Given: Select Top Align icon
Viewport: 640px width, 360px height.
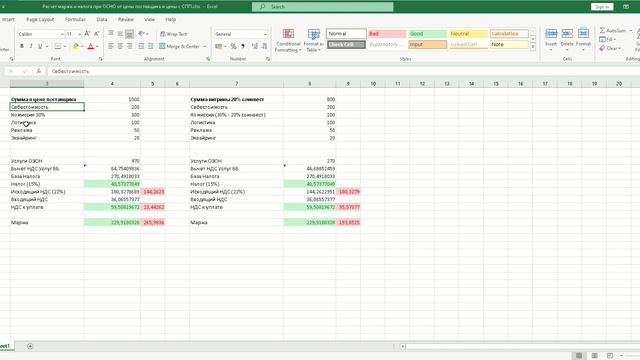Looking at the screenshot, I should point(111,33).
